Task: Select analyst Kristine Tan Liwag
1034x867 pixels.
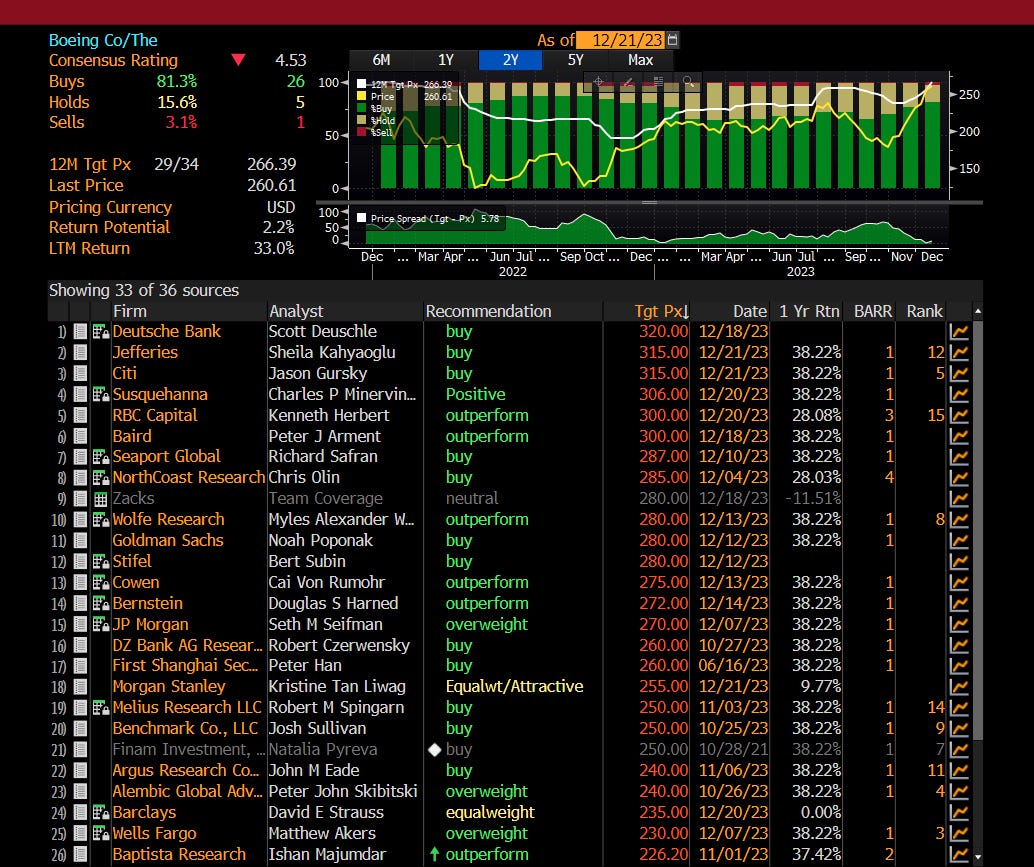Action: point(337,686)
